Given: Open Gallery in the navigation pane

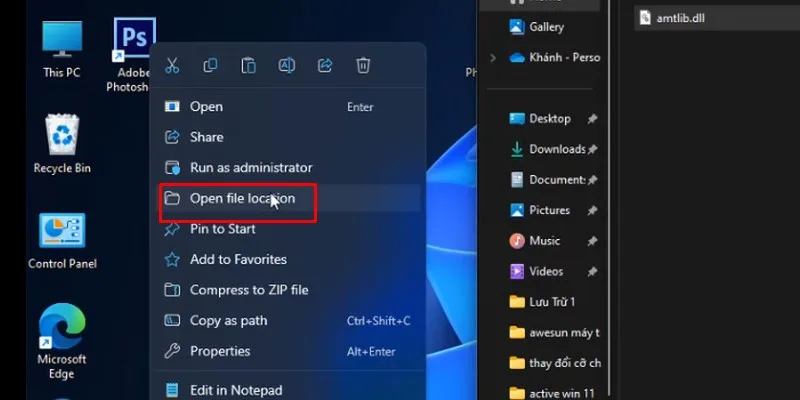Looking at the screenshot, I should coord(546,27).
